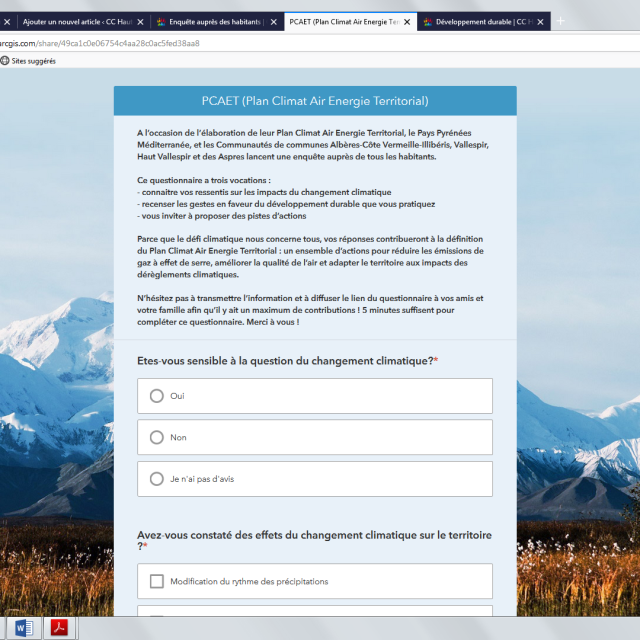Open Microsoft Word from the taskbar
The height and width of the screenshot is (640, 640).
click(x=24, y=628)
